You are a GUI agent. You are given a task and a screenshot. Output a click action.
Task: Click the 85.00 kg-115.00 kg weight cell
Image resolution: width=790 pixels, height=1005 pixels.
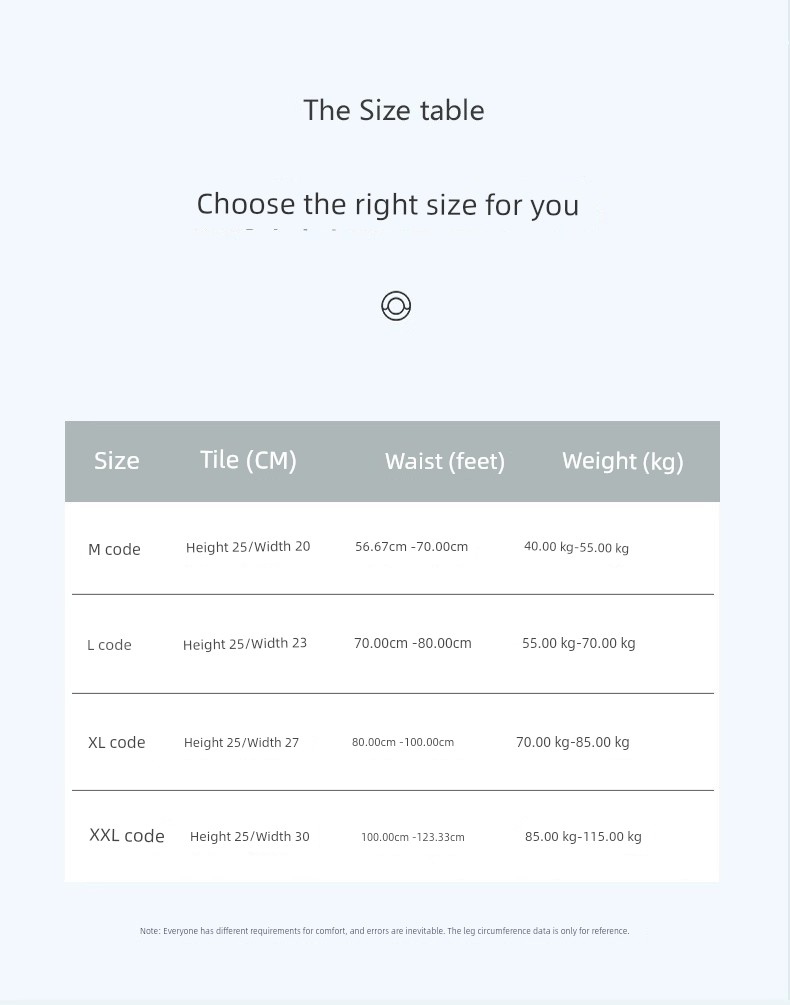583,836
